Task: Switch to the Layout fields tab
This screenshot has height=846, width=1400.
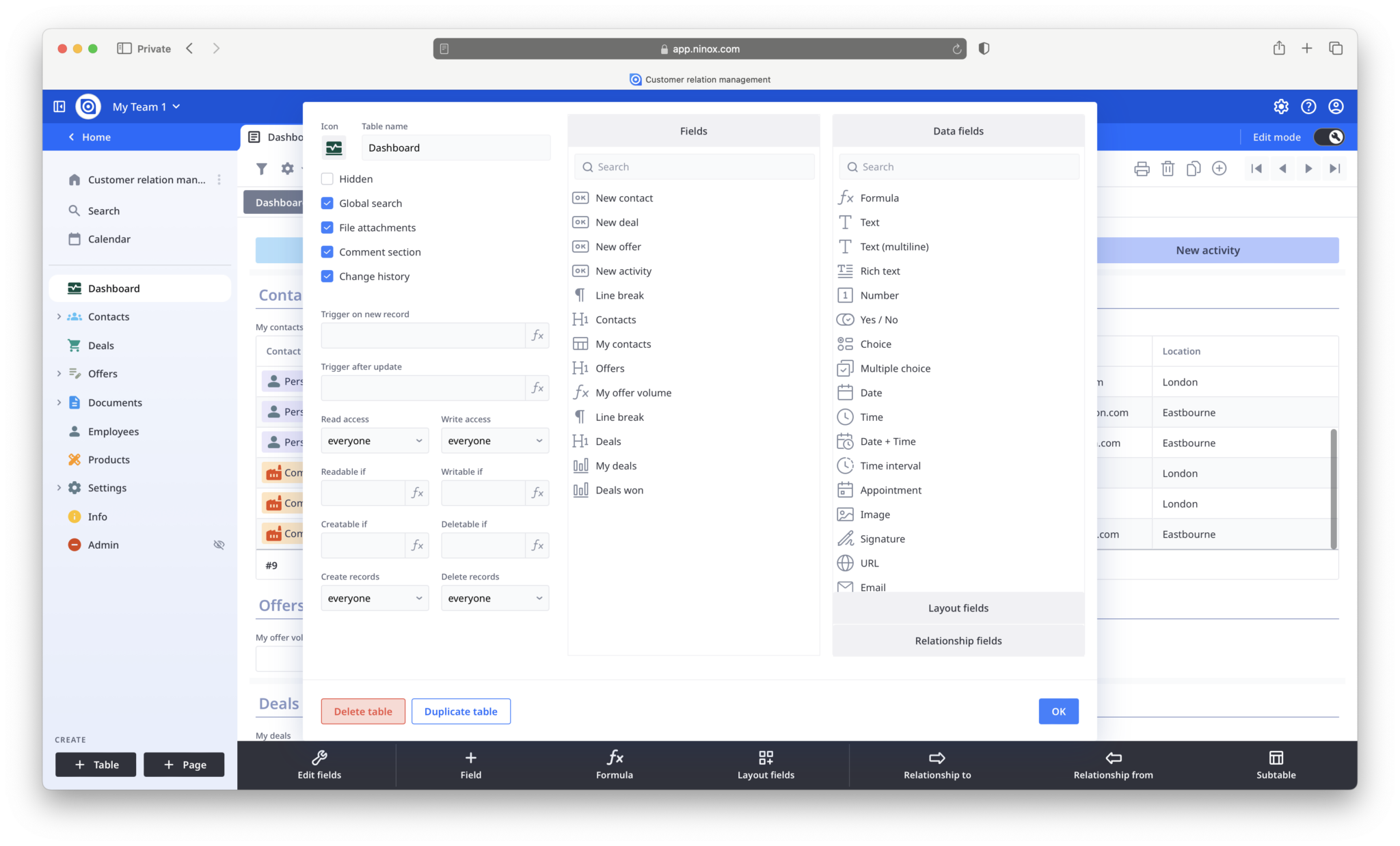Action: pyautogui.click(x=958, y=608)
